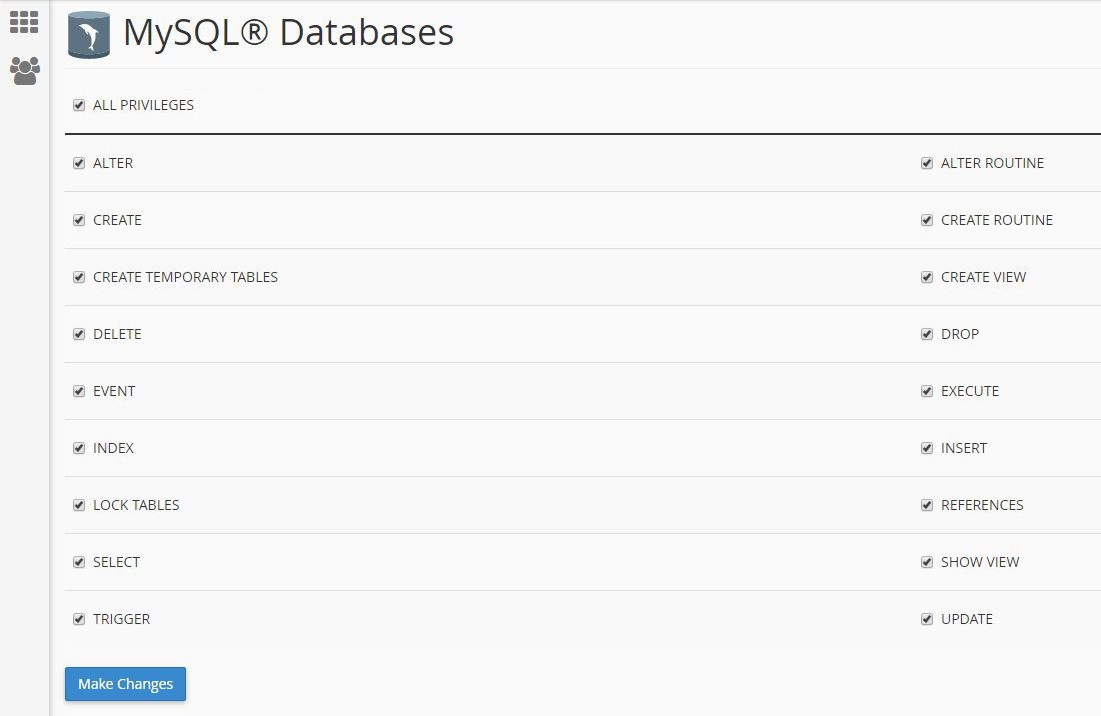
Task: Toggle the SELECT privilege checkbox
Action: 79,562
